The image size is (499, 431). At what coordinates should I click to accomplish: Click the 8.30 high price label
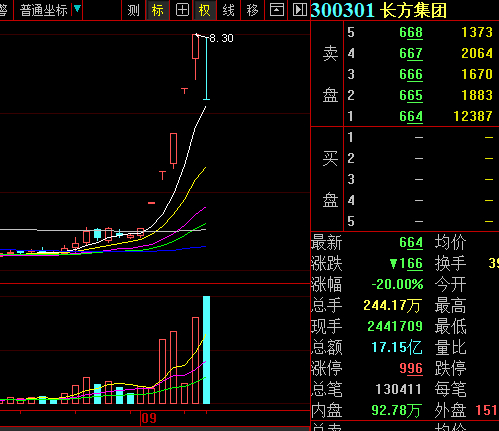(x=222, y=38)
